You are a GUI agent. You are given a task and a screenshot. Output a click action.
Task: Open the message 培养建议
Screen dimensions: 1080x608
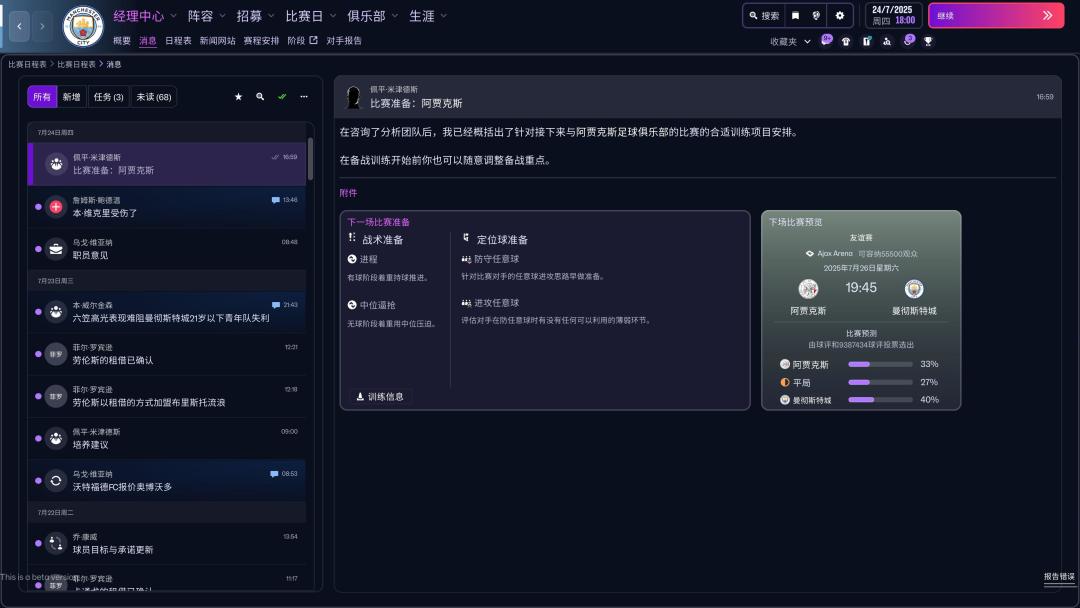167,439
